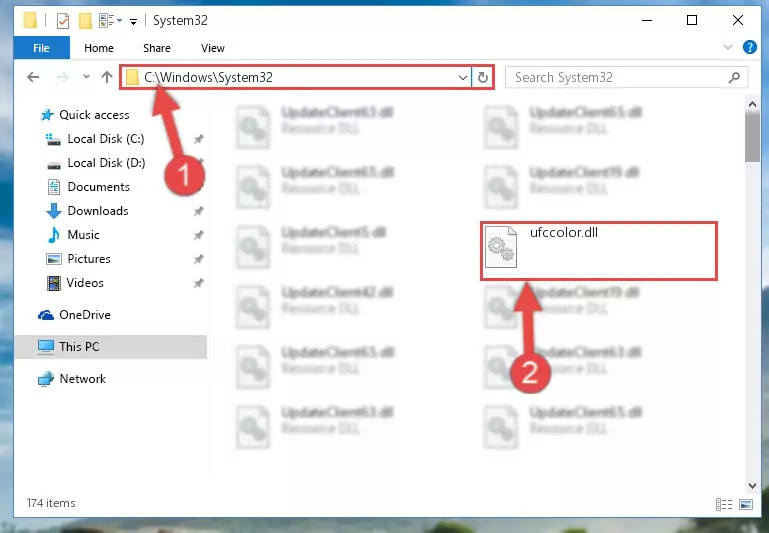Click the Network icon in sidebar
This screenshot has width=769, height=533.
[x=46, y=379]
